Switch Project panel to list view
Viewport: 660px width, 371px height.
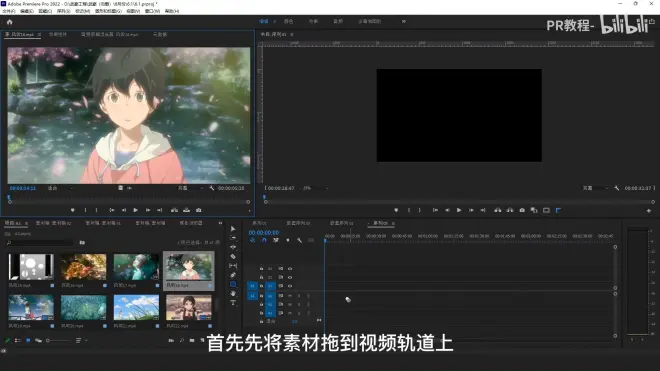click(18, 340)
